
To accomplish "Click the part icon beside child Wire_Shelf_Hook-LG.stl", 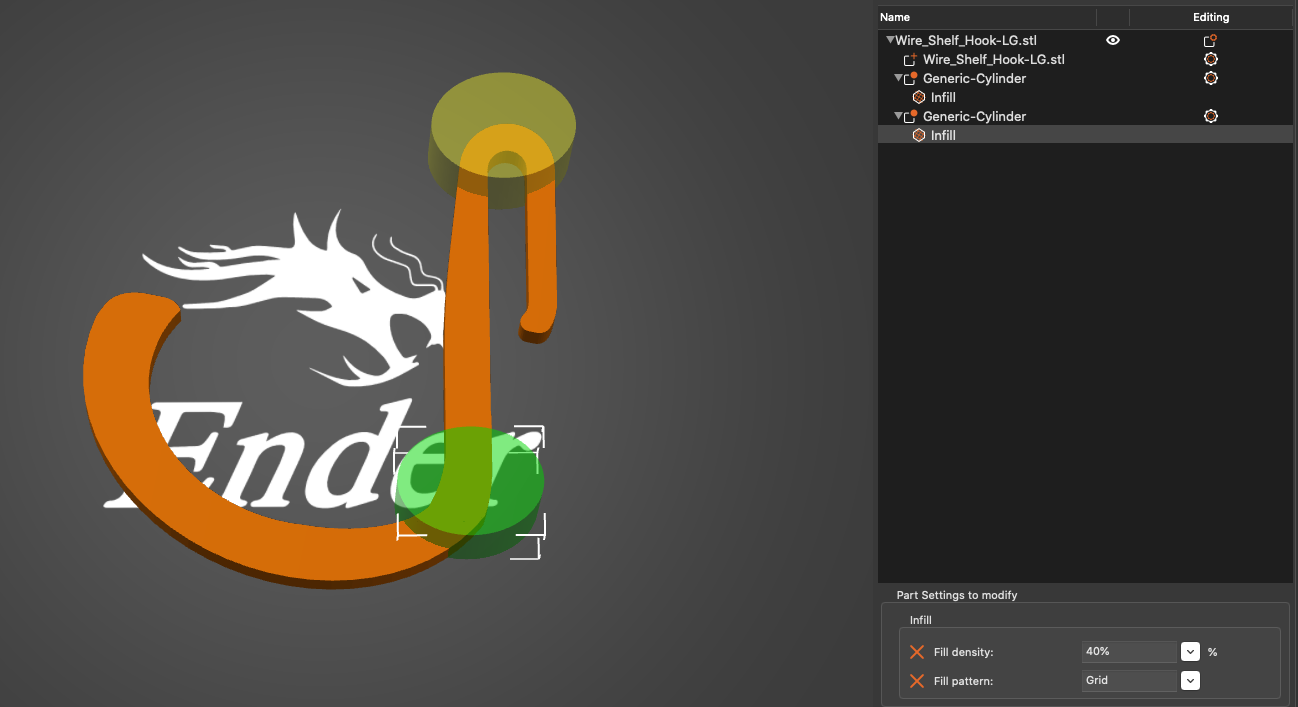I will 910,60.
